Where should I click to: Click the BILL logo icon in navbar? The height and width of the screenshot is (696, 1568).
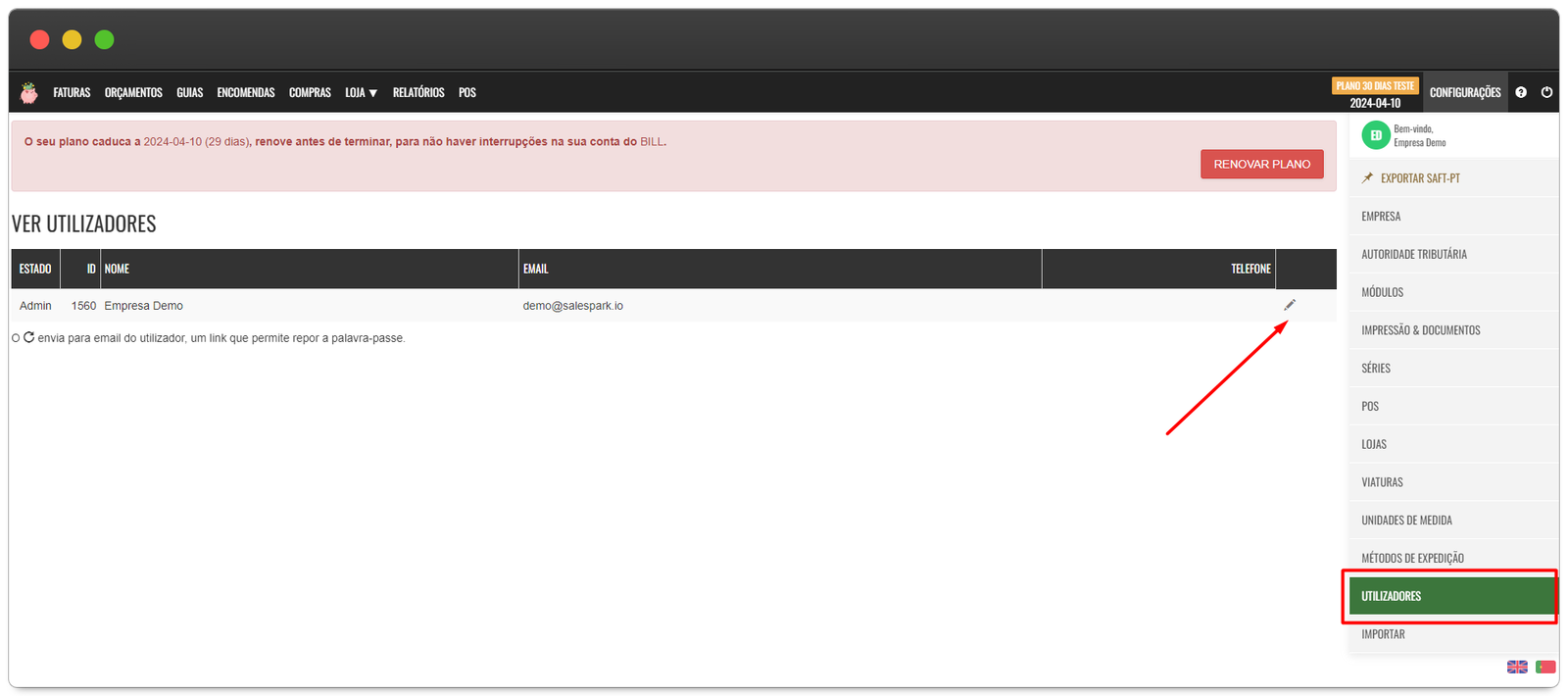29,93
